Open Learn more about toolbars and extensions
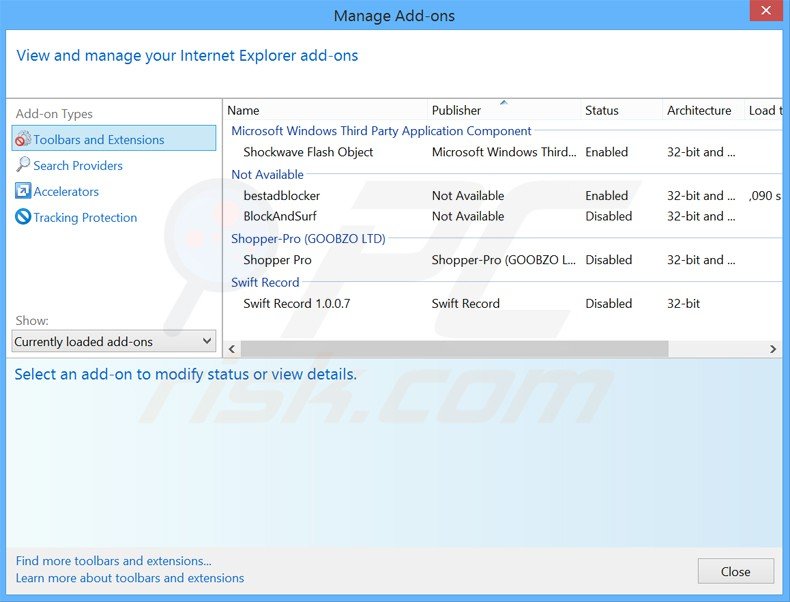This screenshot has height=602, width=790. (130, 578)
